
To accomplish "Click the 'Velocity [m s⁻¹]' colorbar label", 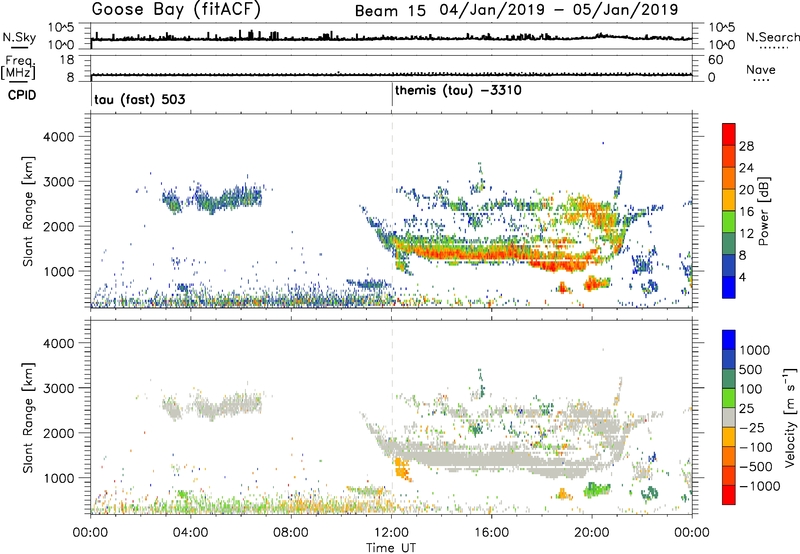I will (x=790, y=417).
